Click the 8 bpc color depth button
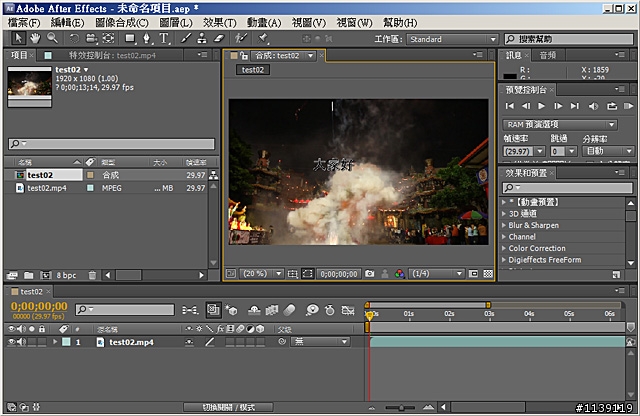Screen dimensions: 640x416 [66, 274]
